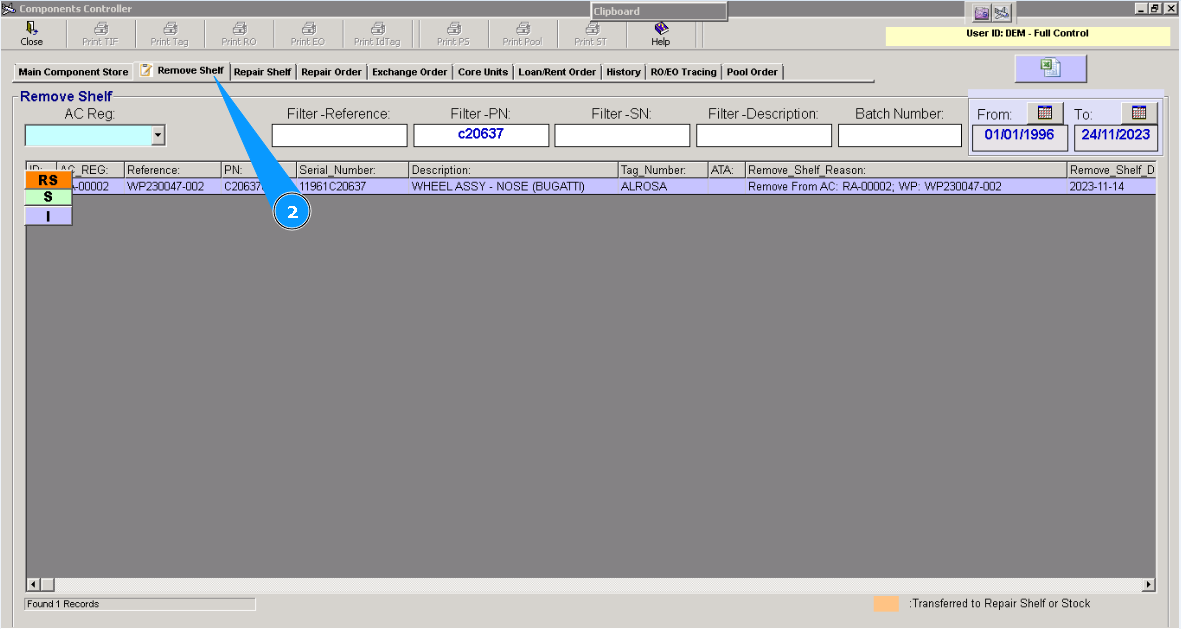The image size is (1181, 630).
Task: Click the purple I button
Action: (48, 216)
